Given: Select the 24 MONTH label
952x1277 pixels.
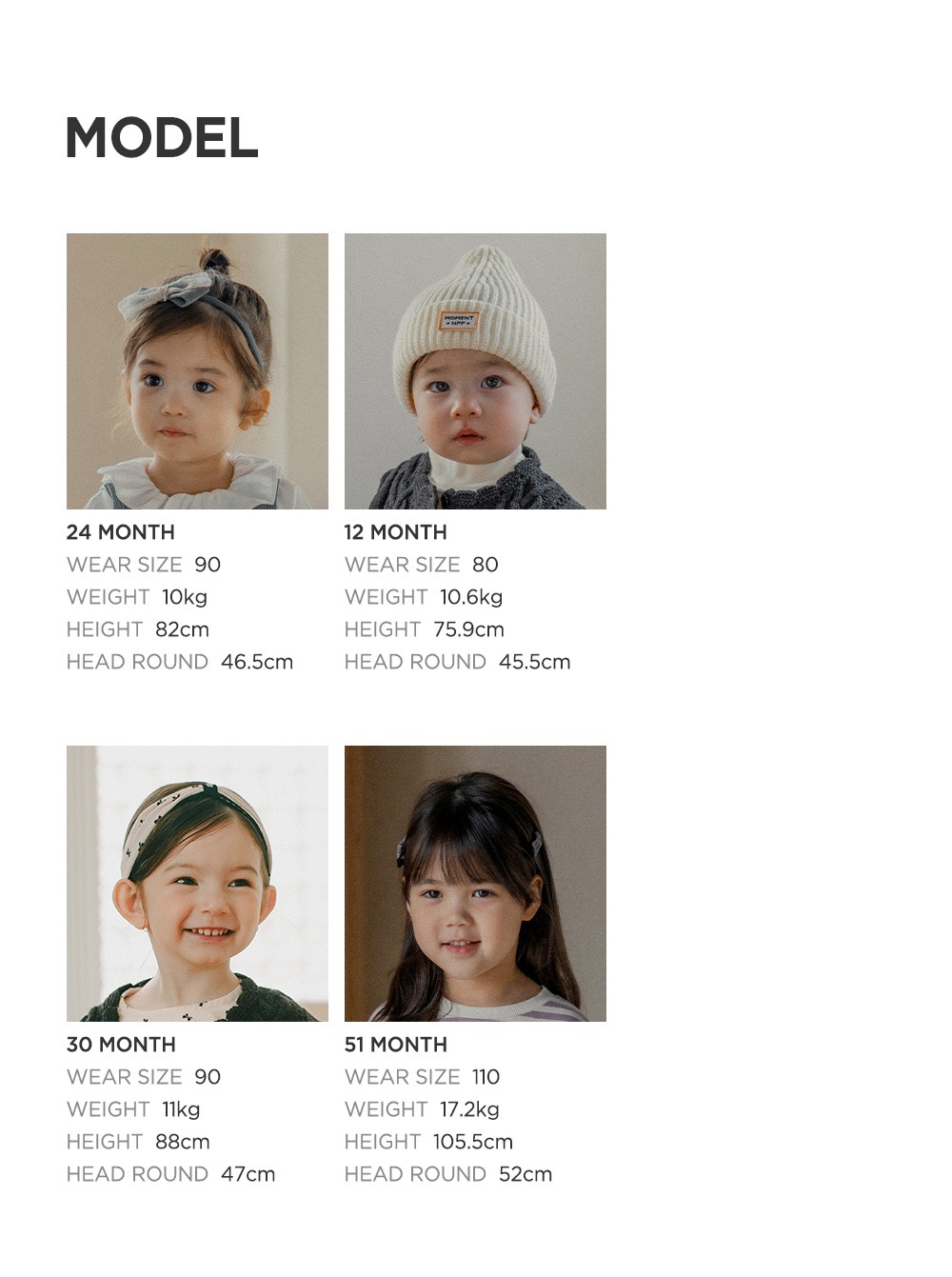Looking at the screenshot, I should (x=121, y=532).
